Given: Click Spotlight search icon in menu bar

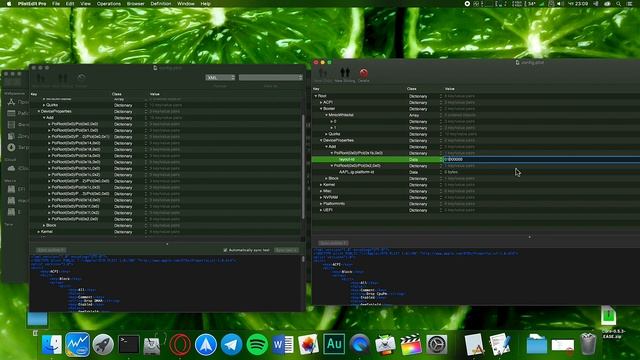Looking at the screenshot, I should click(x=618, y=4).
